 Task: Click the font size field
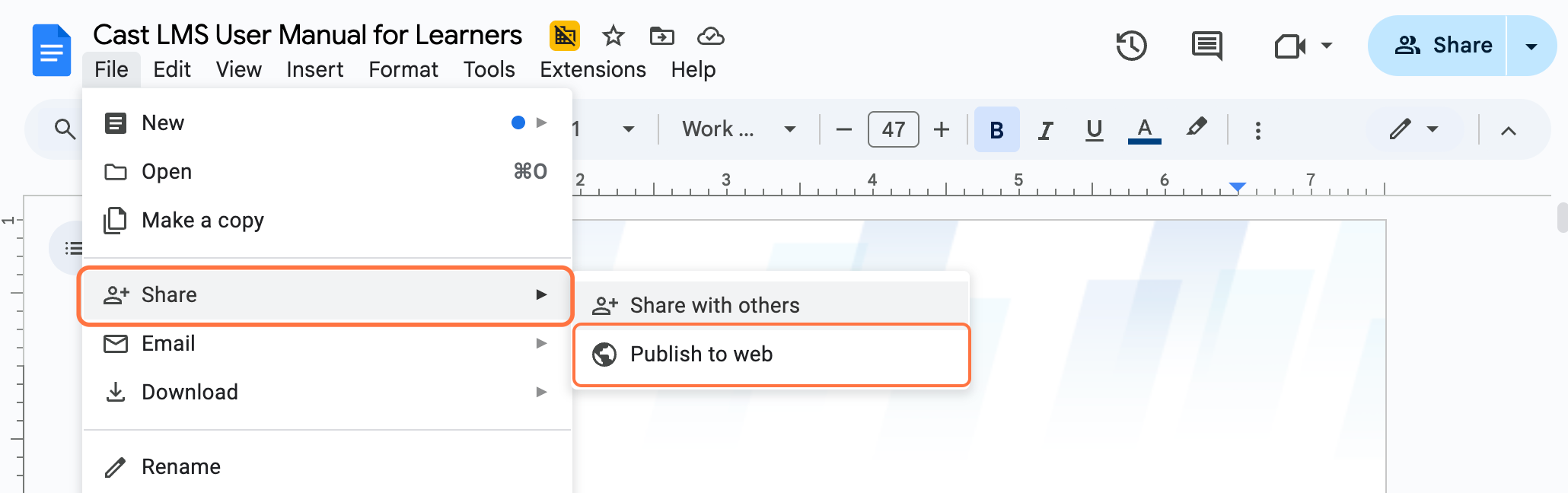pyautogui.click(x=893, y=129)
